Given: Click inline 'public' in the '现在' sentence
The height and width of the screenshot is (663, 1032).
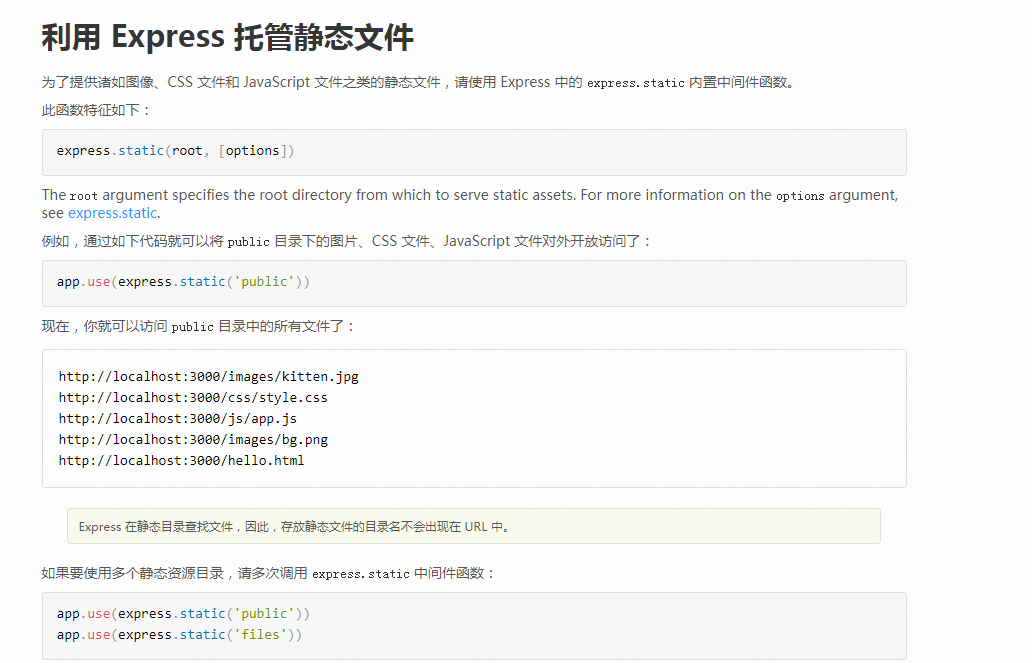Looking at the screenshot, I should point(192,327).
